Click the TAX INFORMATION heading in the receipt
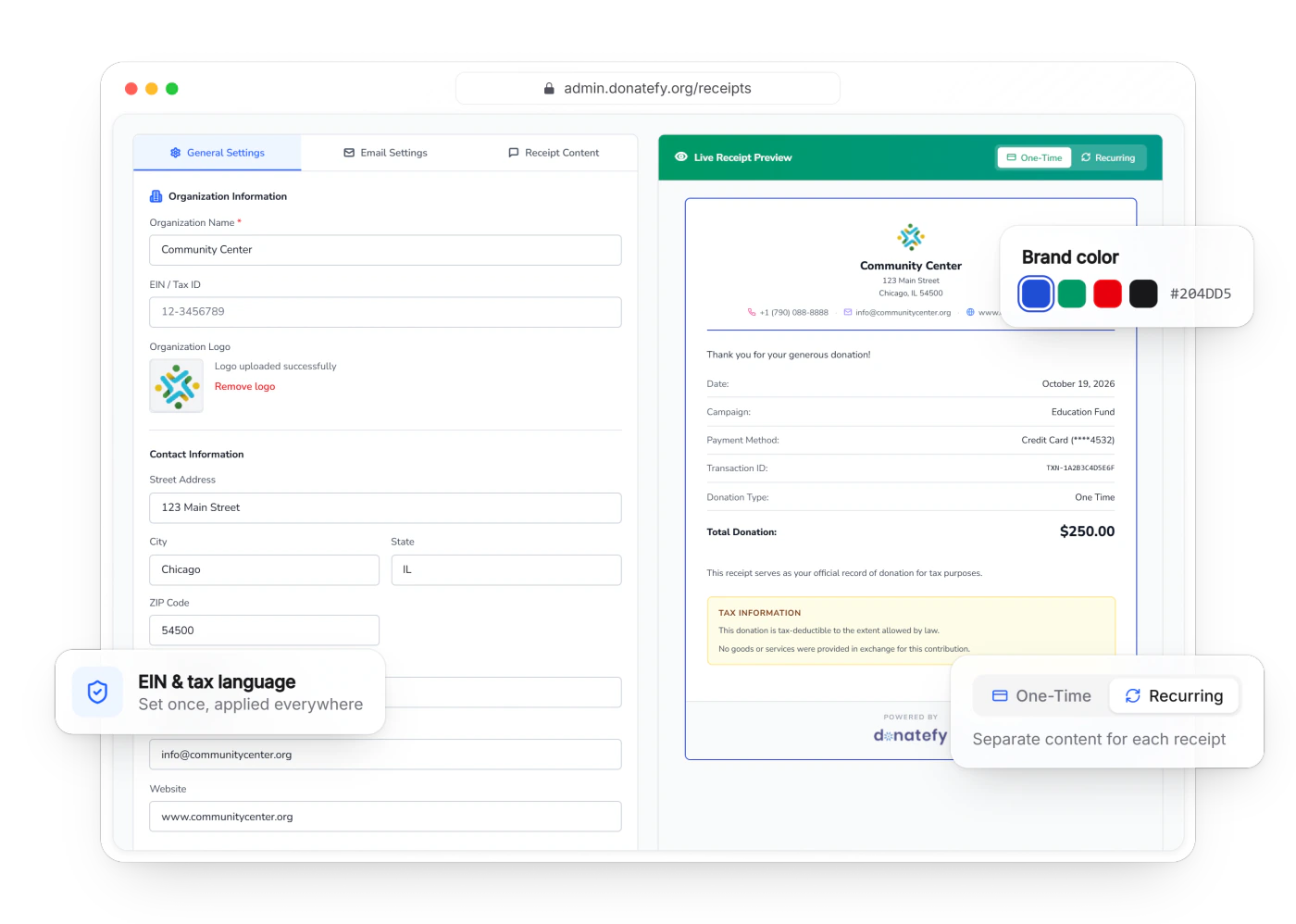 [760, 613]
